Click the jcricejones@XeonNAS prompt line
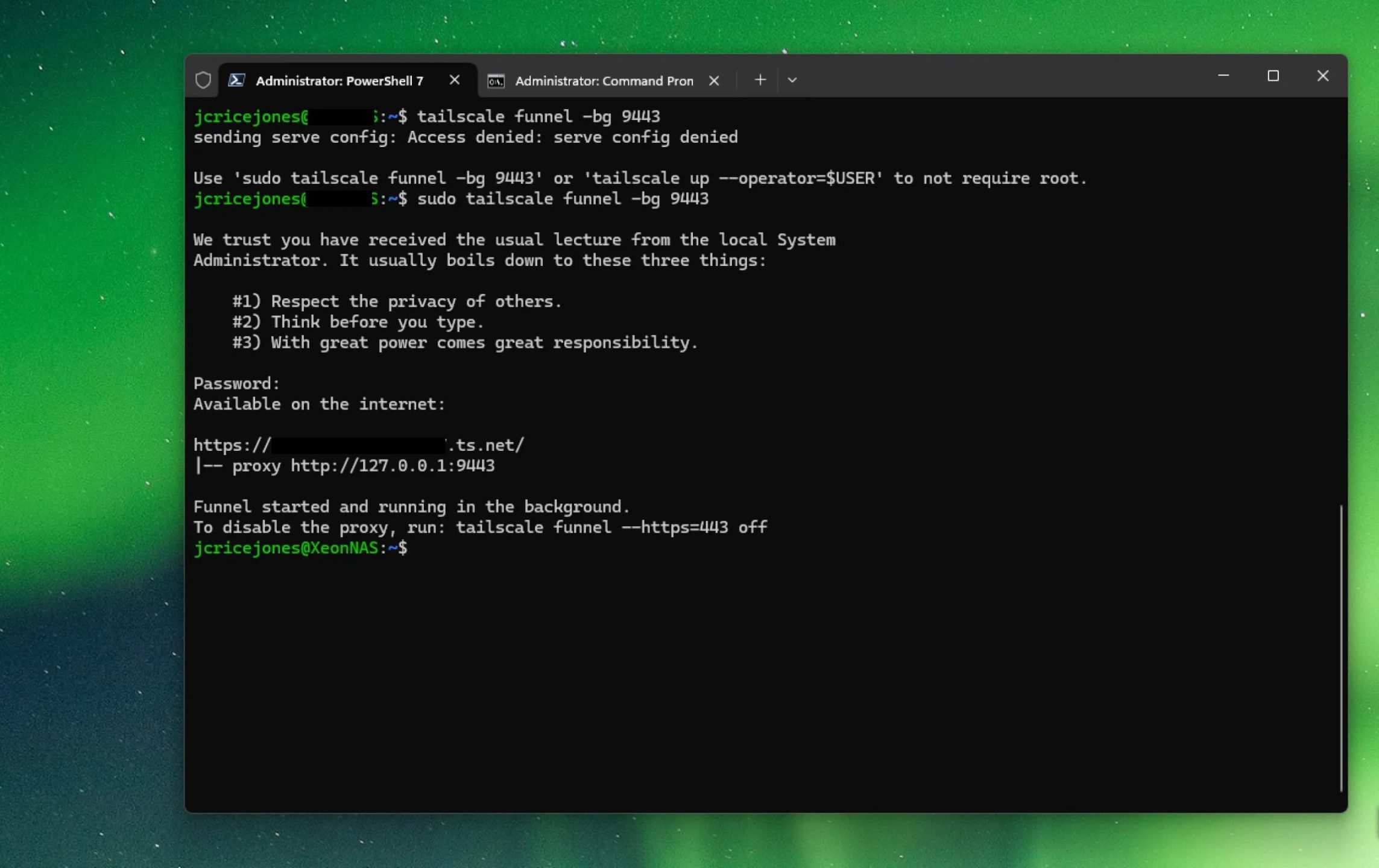Viewport: 1379px width, 868px height. pyautogui.click(x=286, y=548)
